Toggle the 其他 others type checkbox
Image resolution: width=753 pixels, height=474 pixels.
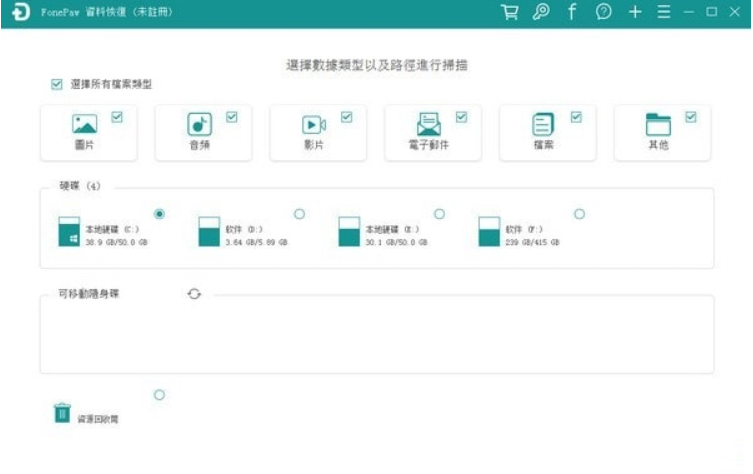691,117
